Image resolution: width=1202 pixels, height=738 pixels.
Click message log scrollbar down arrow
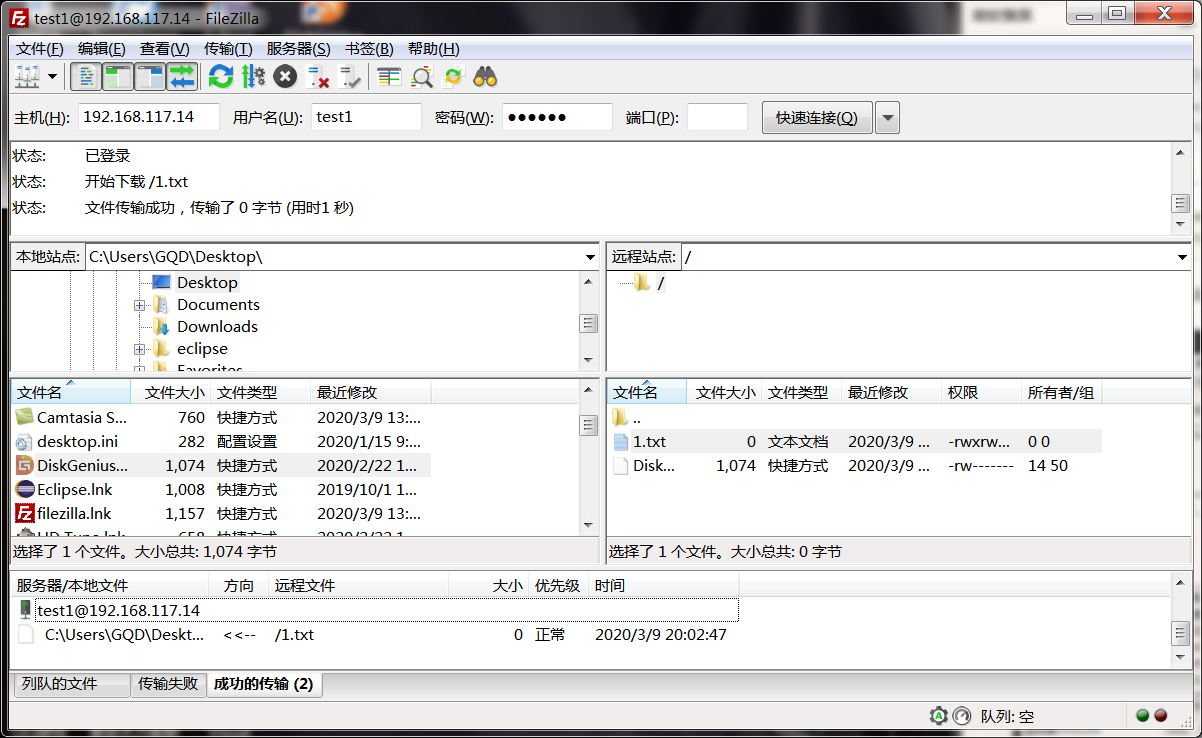1181,225
